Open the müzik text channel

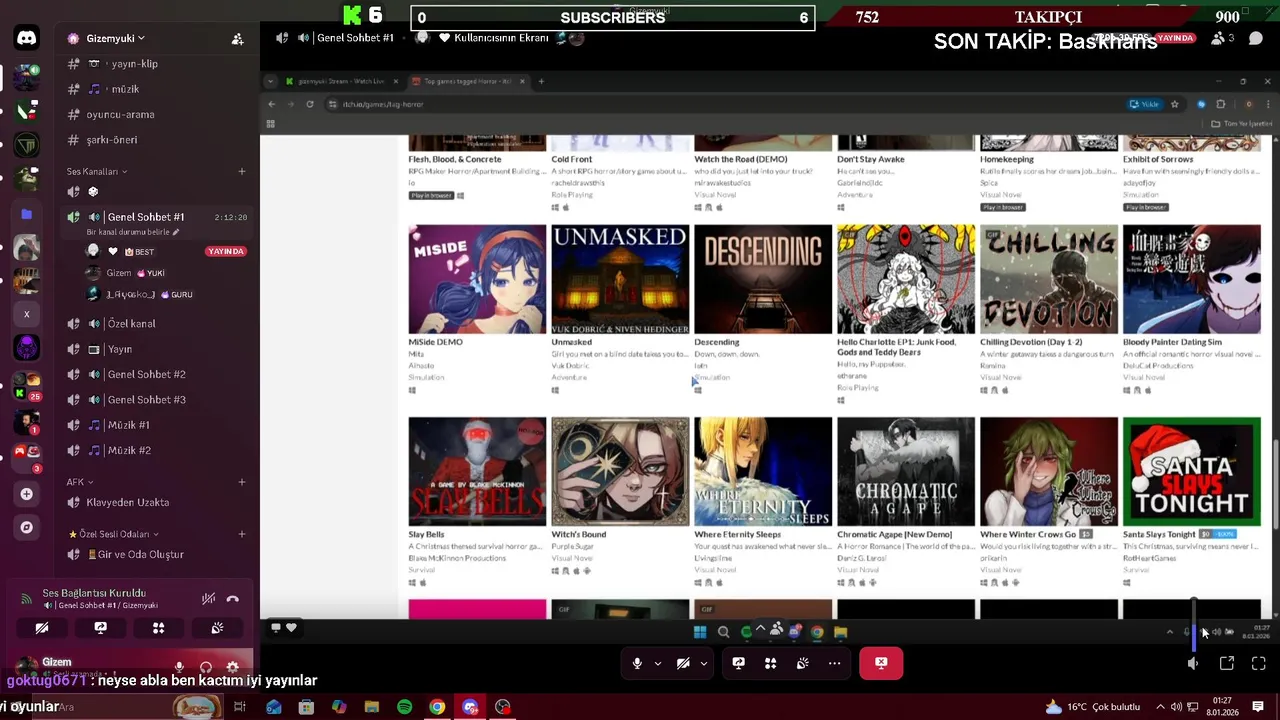[x=158, y=89]
